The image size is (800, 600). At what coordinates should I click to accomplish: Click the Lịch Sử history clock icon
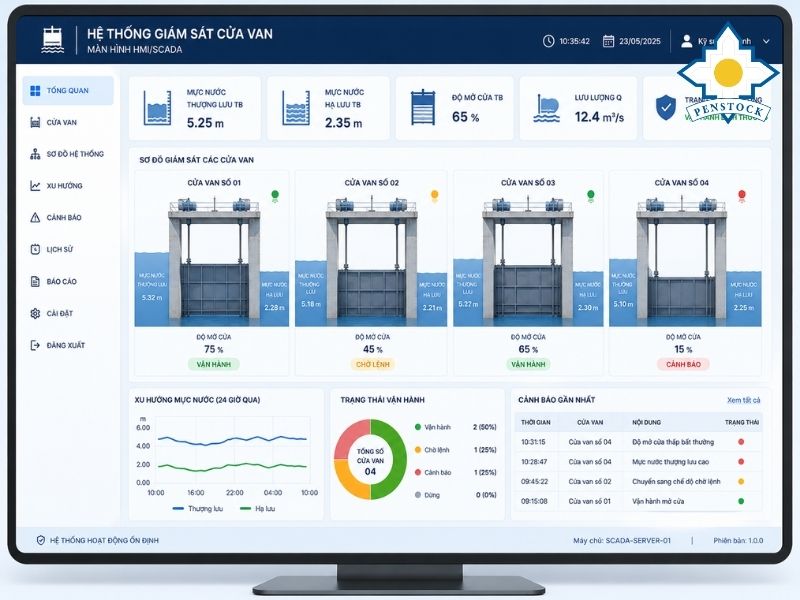[x=35, y=249]
